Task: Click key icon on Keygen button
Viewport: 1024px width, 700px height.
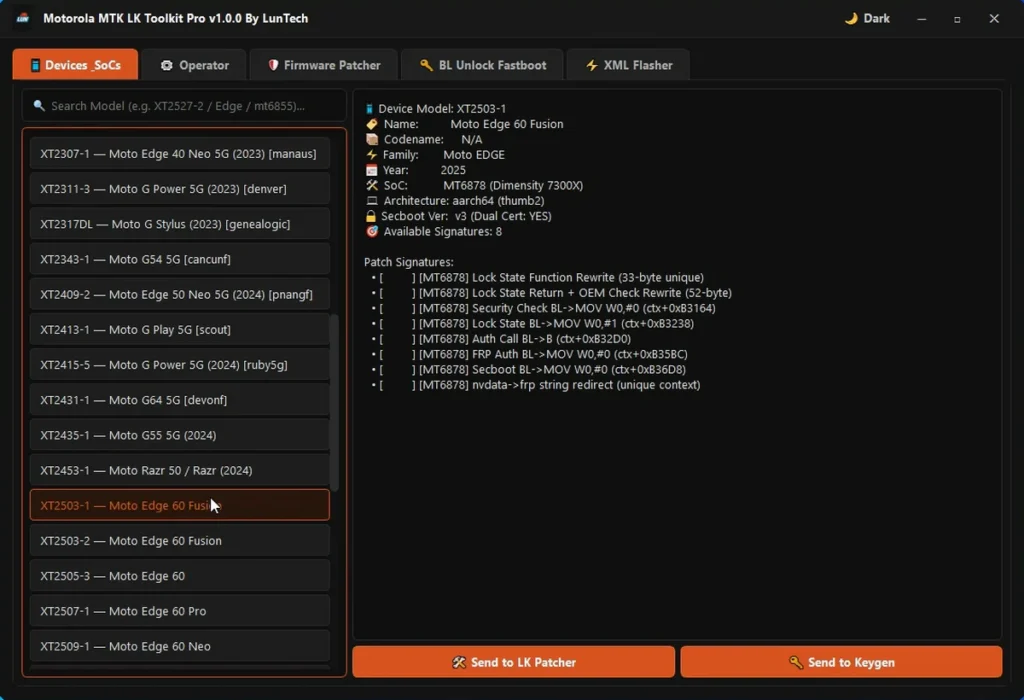Action: click(795, 662)
